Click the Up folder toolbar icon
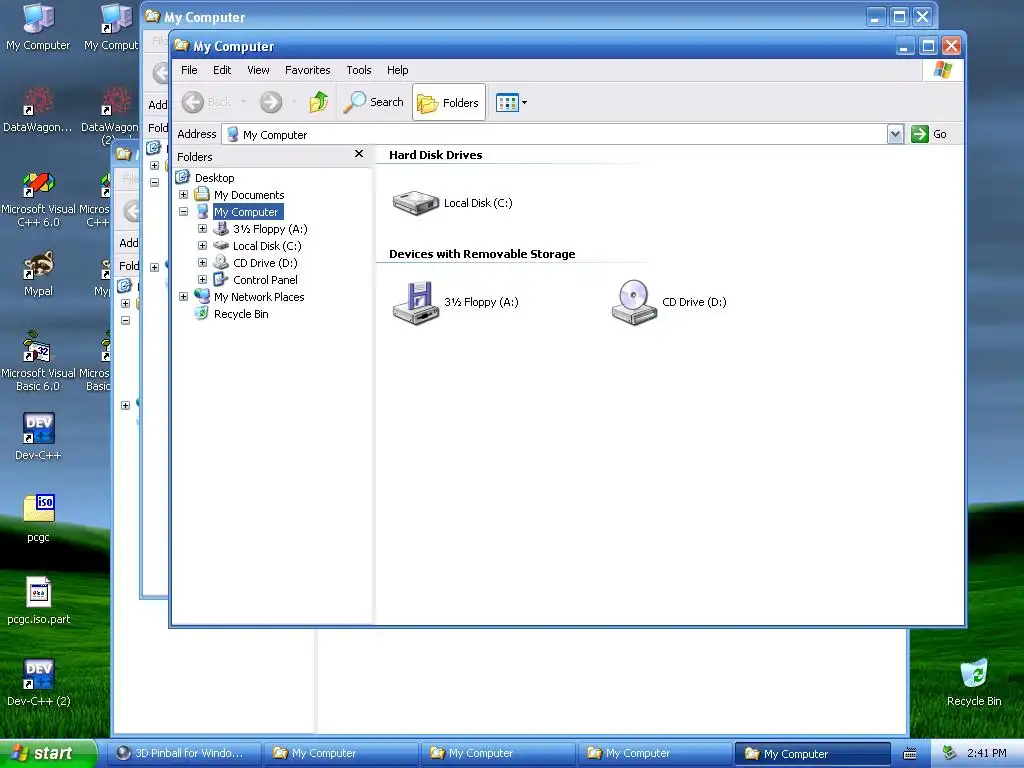 (x=318, y=102)
